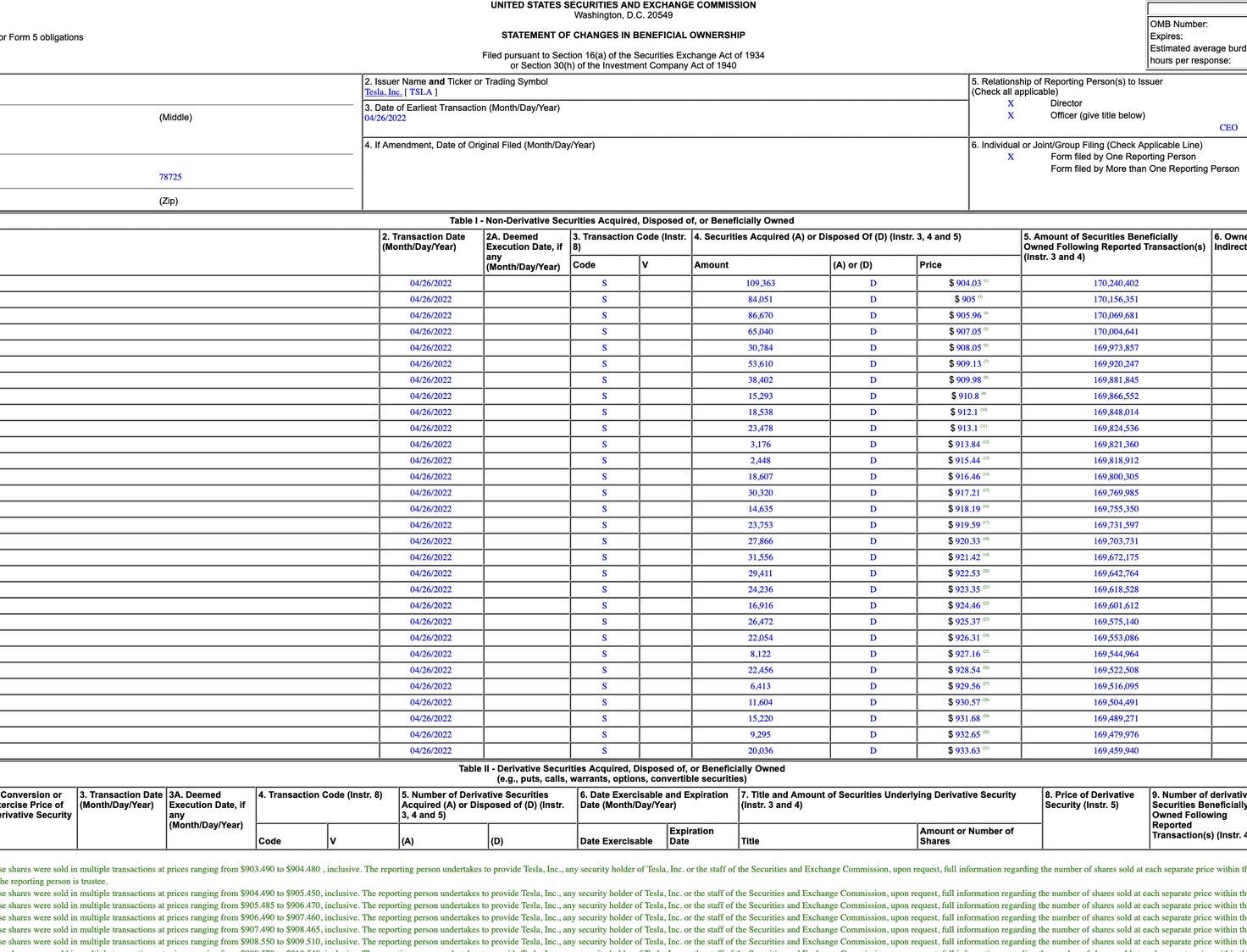This screenshot has height=952, width=1247.
Task: Click the X mark beside Director
Action: coord(1011,103)
